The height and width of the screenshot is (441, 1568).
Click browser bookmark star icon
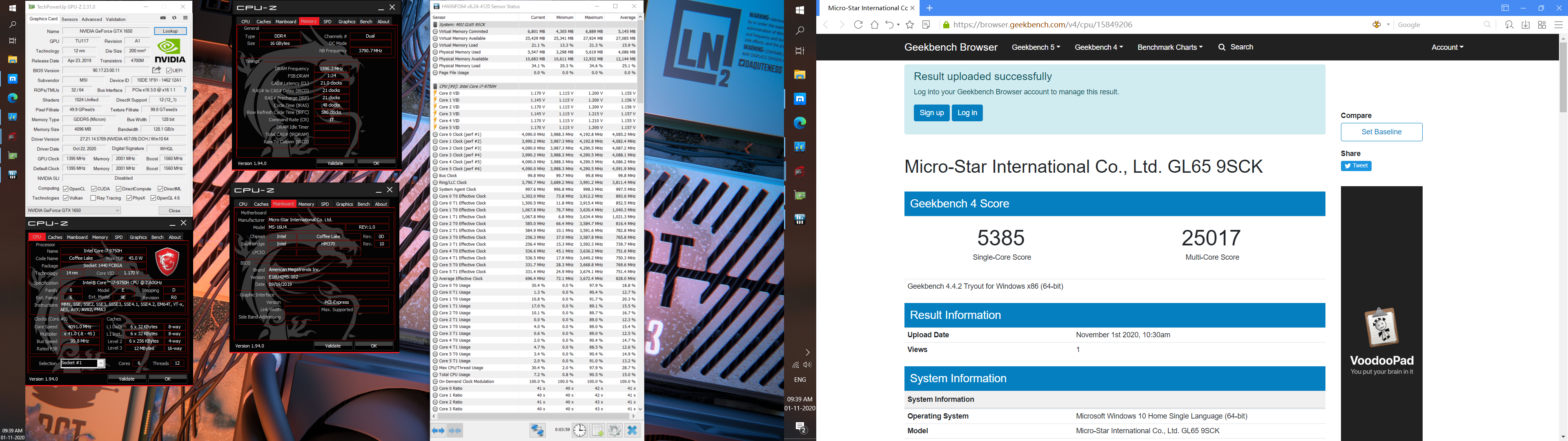pos(910,25)
